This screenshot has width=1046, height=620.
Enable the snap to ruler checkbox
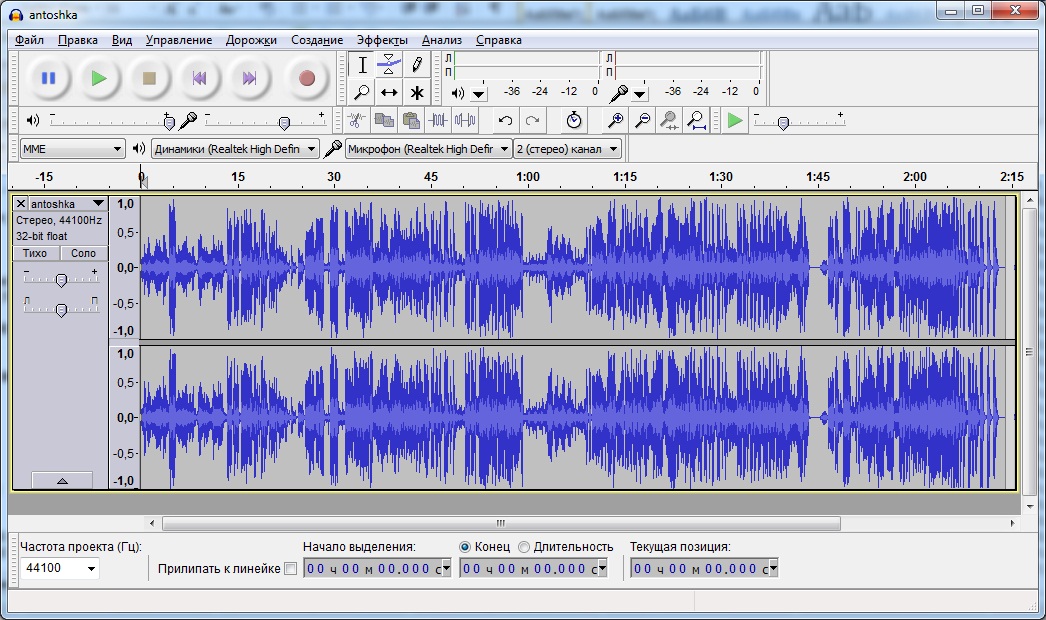pyautogui.click(x=291, y=569)
